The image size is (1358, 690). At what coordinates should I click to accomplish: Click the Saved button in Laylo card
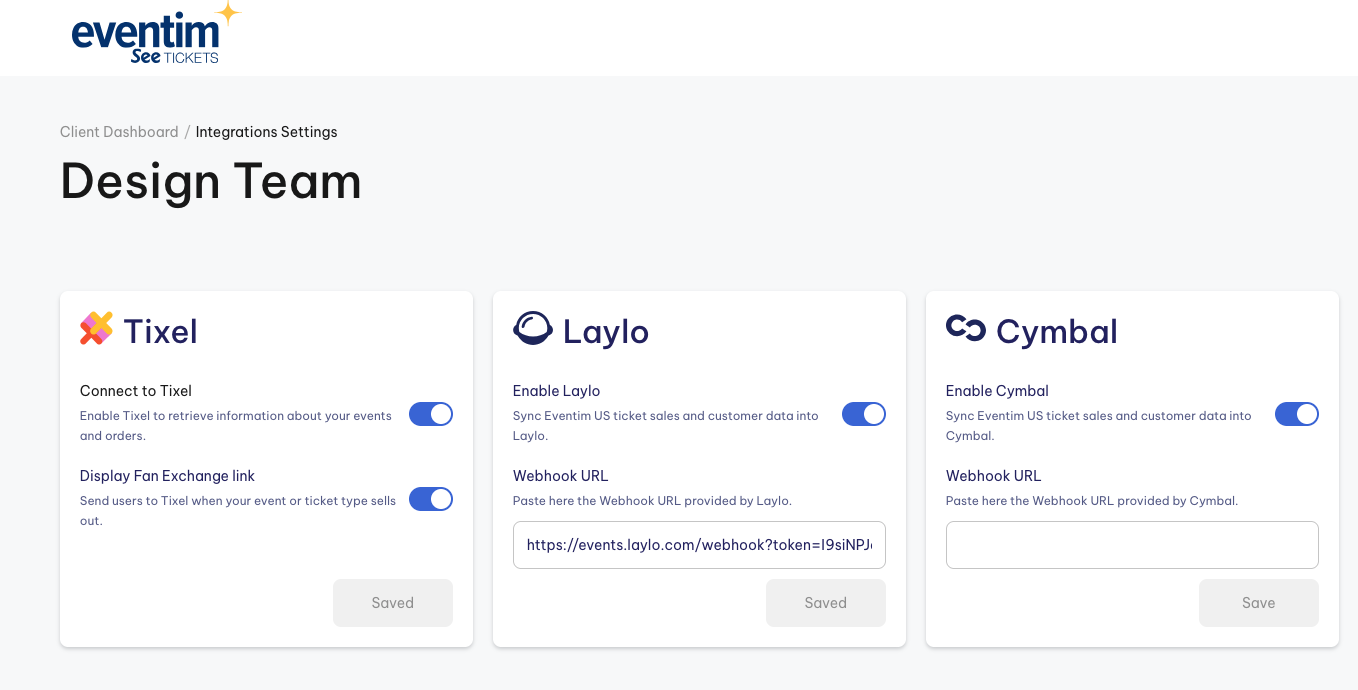point(826,603)
